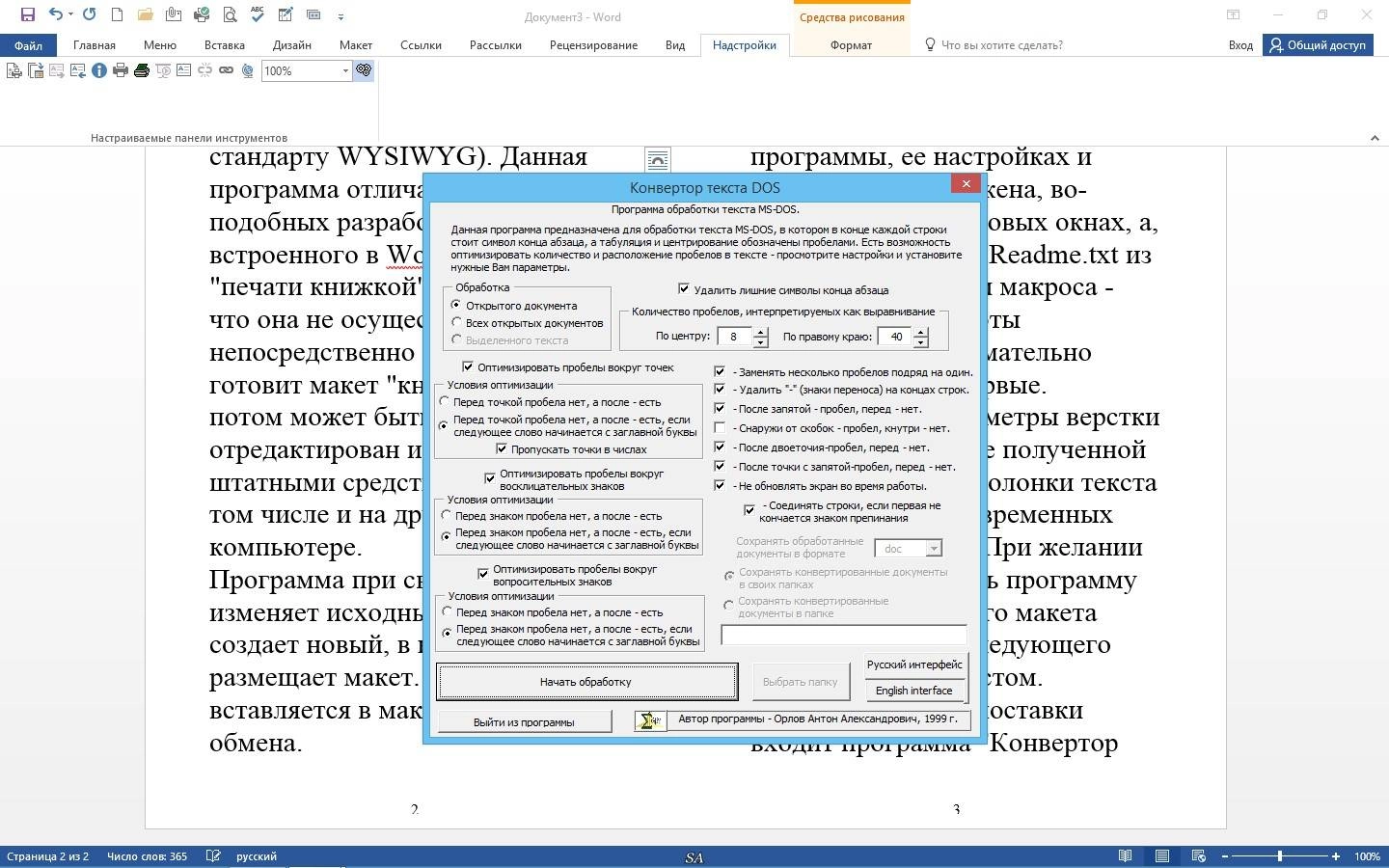
Task: Enable 'Снаружи от скобок - пробел' checkbox
Action: pos(720,427)
